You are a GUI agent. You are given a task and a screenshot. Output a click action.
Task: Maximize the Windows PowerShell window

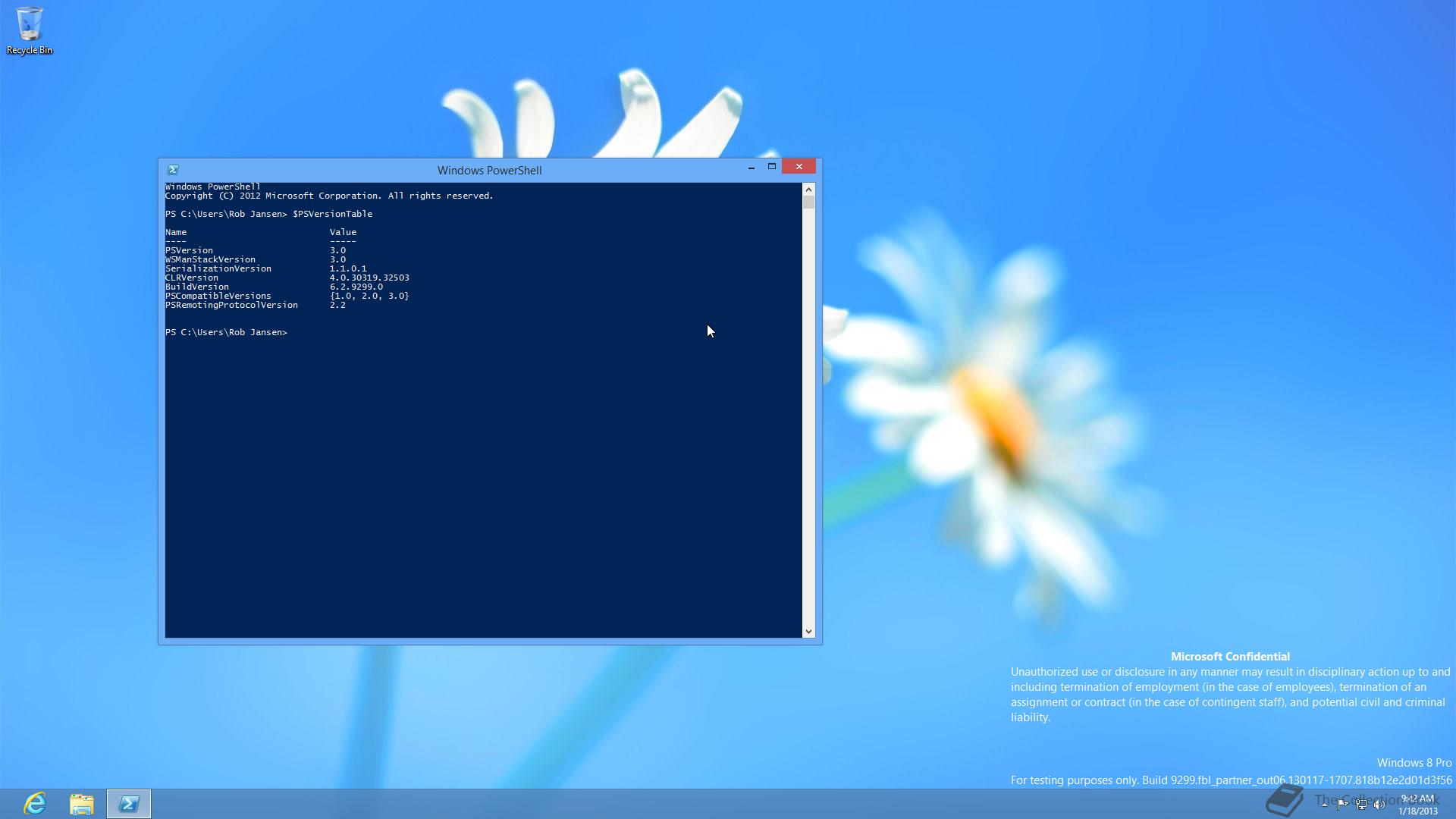point(772,167)
